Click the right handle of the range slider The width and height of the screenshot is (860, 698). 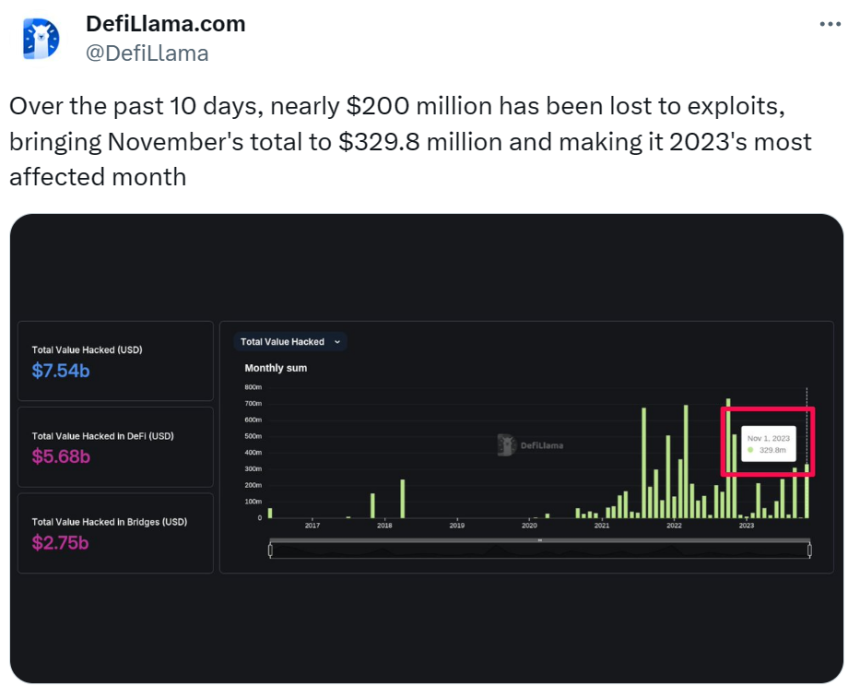coord(808,549)
